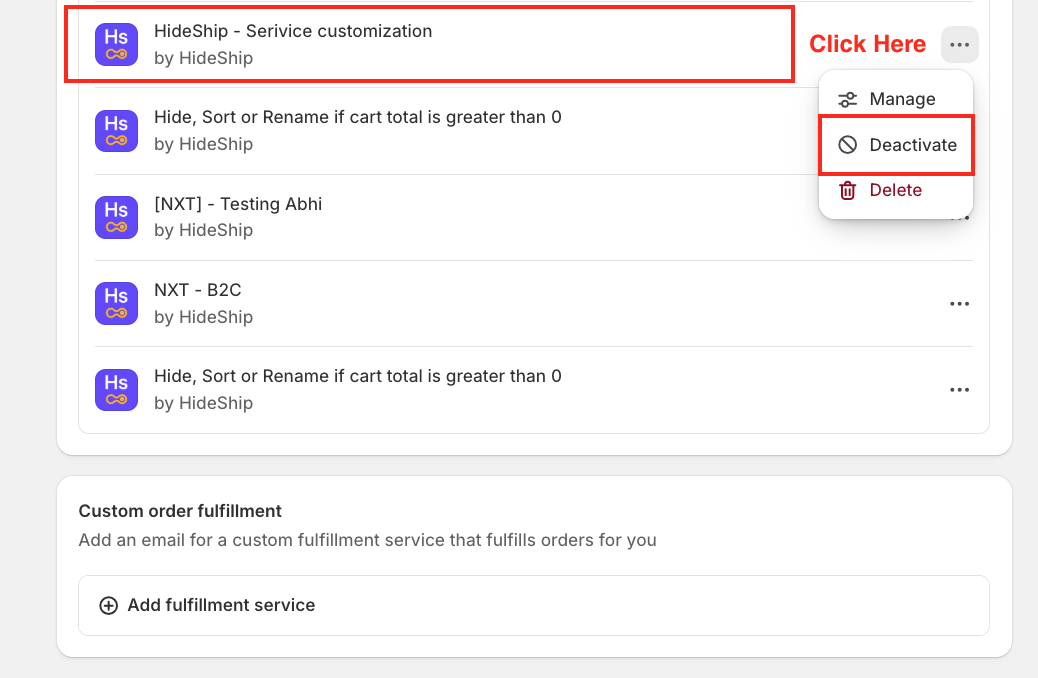
Task: Open the [NXT] - Testing Abhi customization title
Action: tap(238, 204)
